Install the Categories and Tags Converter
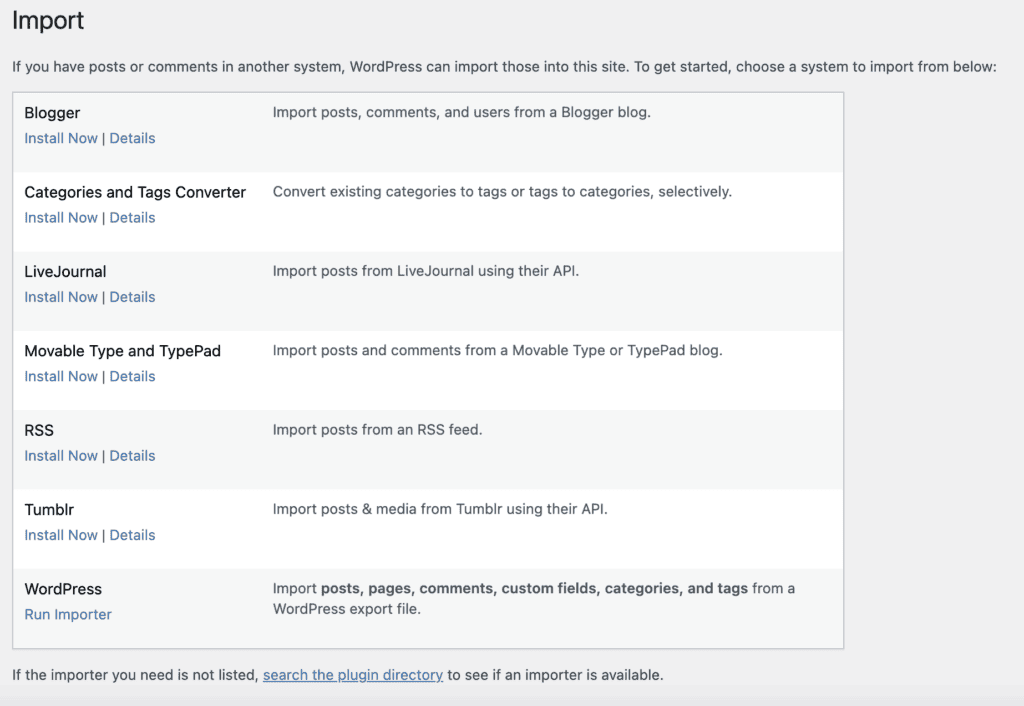1024x706 pixels. coord(61,217)
